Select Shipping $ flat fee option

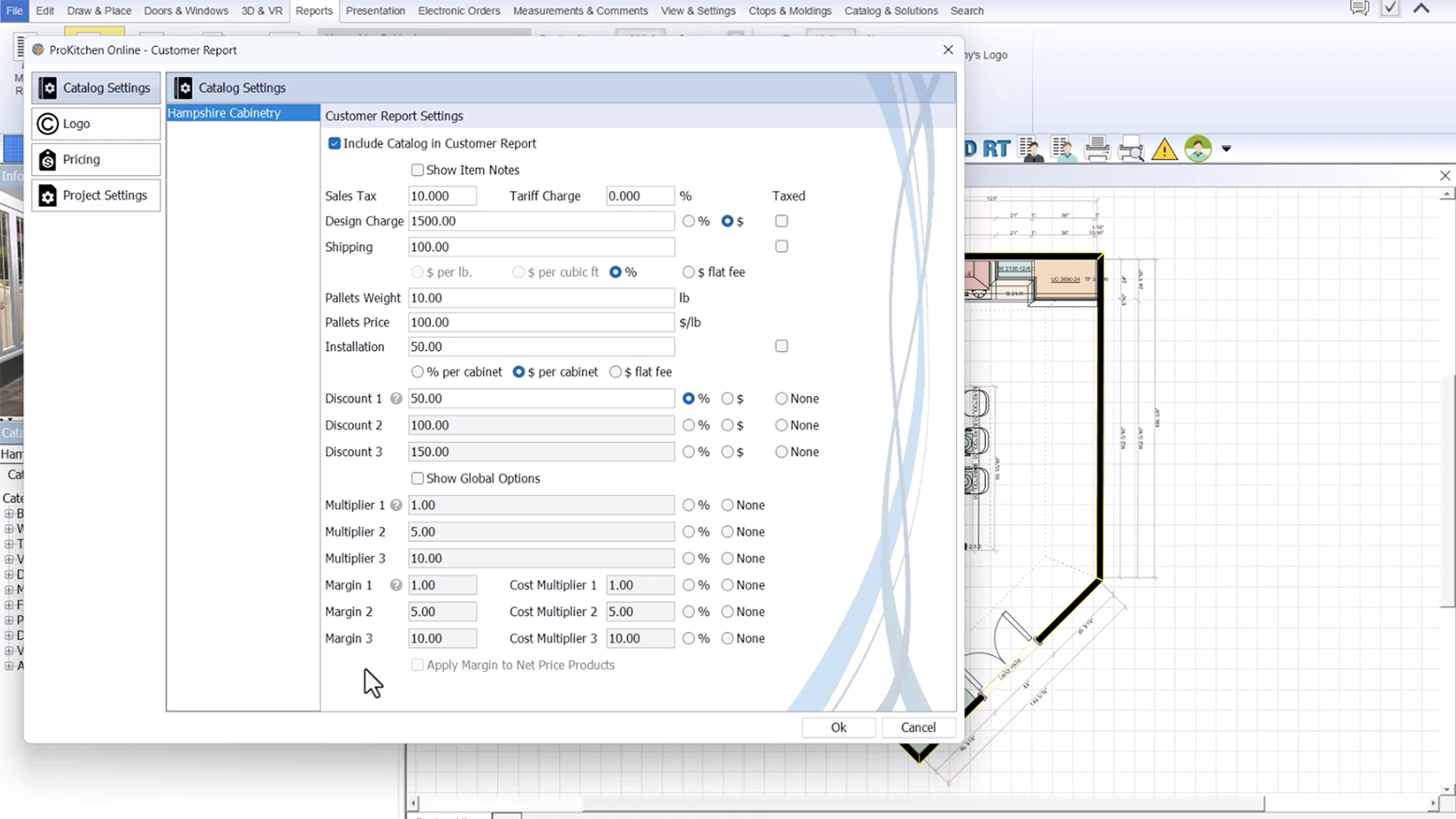[x=689, y=272]
